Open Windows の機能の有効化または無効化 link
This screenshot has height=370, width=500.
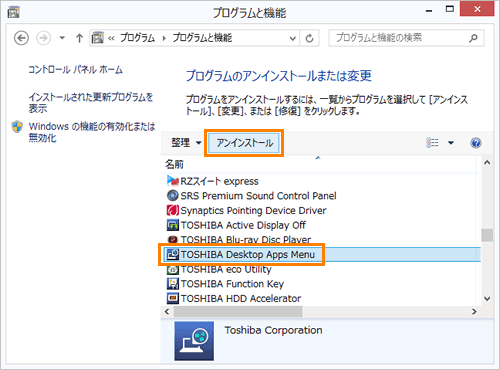(92, 132)
